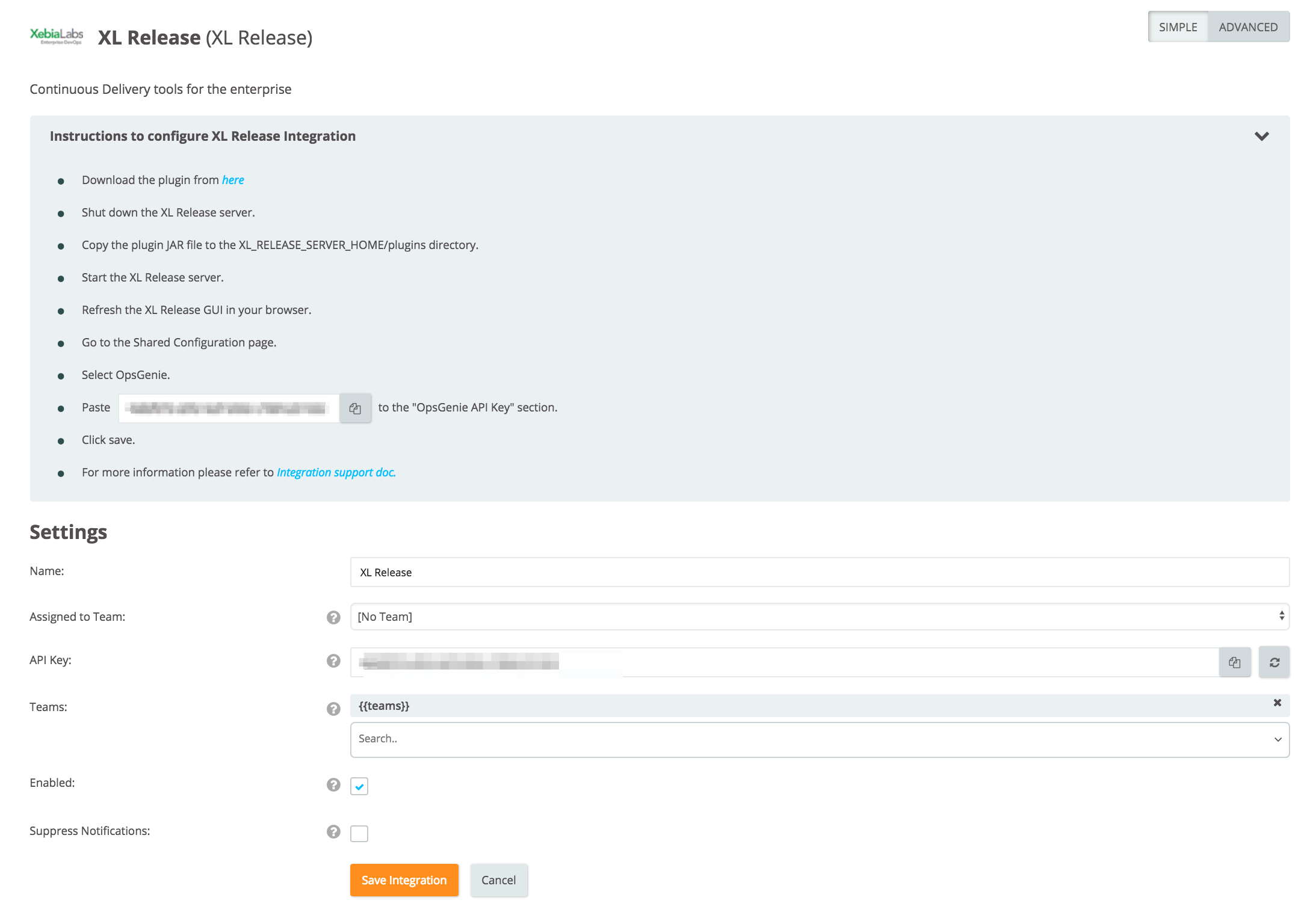
Task: Enable Suppress Notifications checkbox
Action: tap(359, 833)
